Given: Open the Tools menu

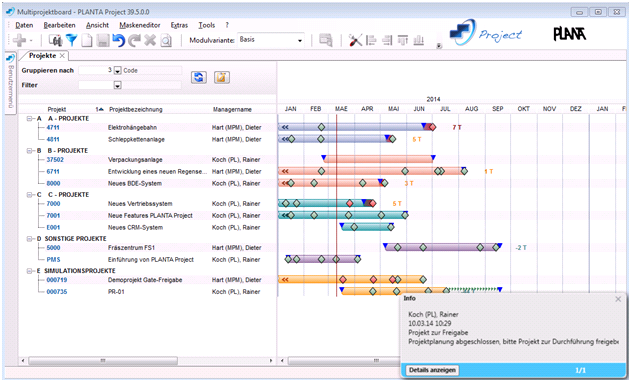Looking at the screenshot, I should (x=207, y=25).
